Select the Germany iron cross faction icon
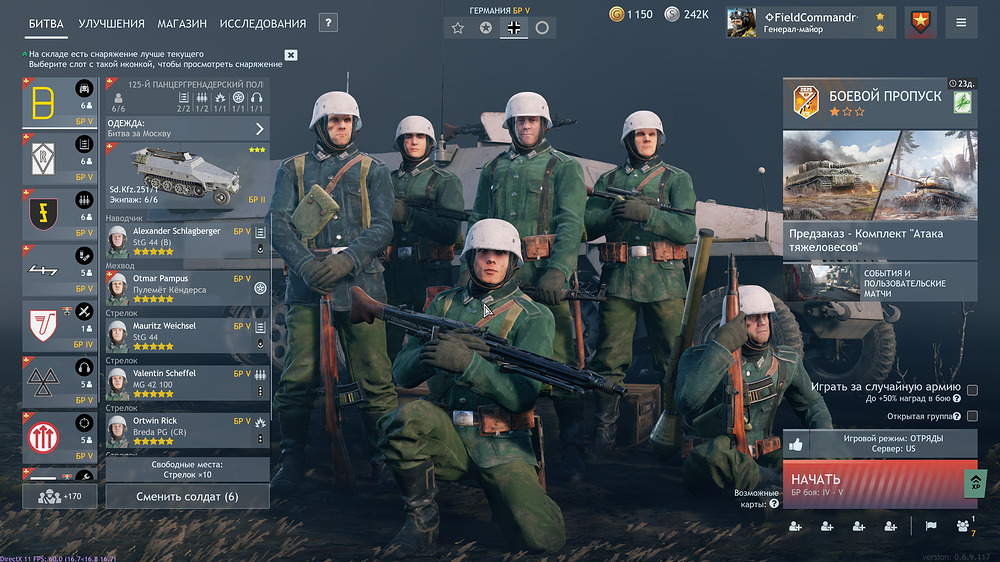 coord(514,28)
